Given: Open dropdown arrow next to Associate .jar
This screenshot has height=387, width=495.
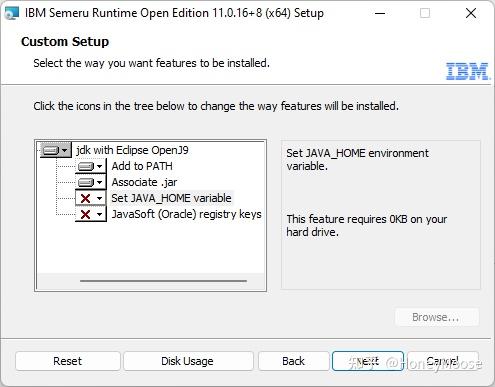Looking at the screenshot, I should [99, 182].
